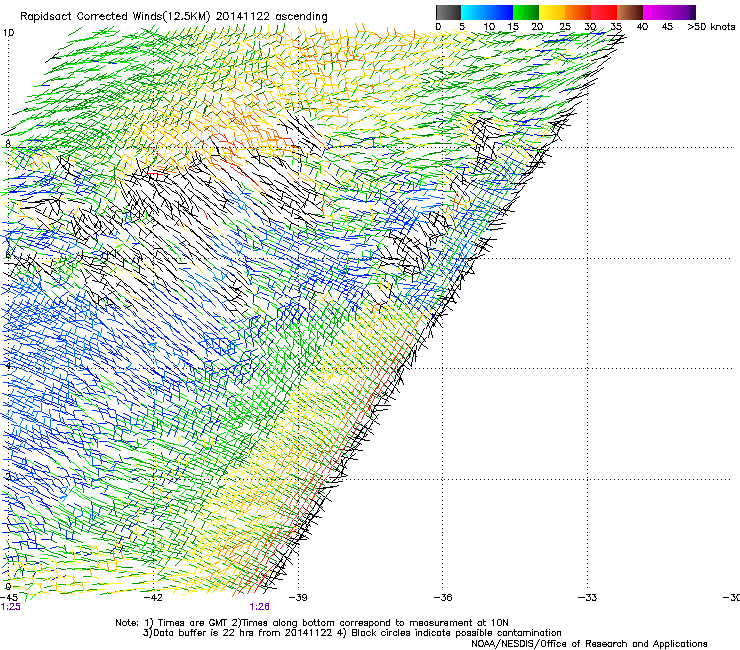This screenshot has height=650, width=740.
Task: Click the '>50 knots' legend label
Action: pos(711,27)
